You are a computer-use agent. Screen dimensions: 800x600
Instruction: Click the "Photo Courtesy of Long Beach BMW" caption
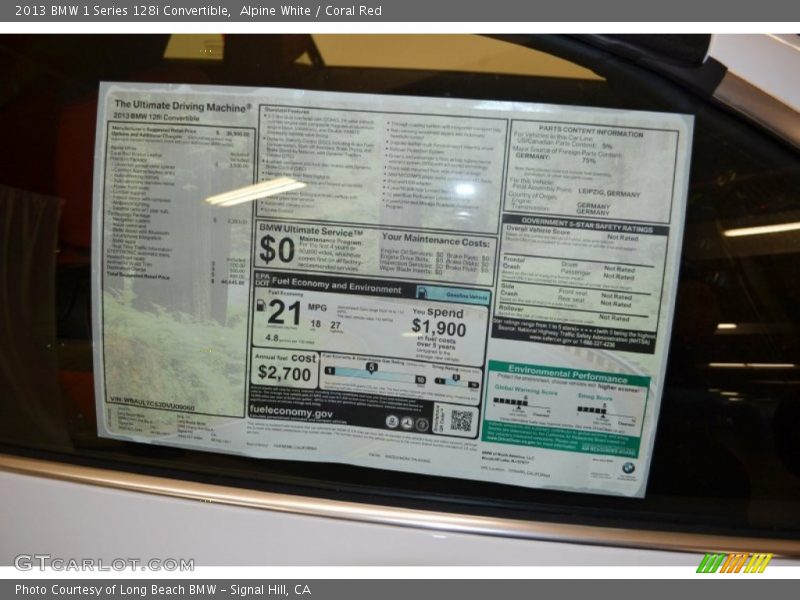116,590
